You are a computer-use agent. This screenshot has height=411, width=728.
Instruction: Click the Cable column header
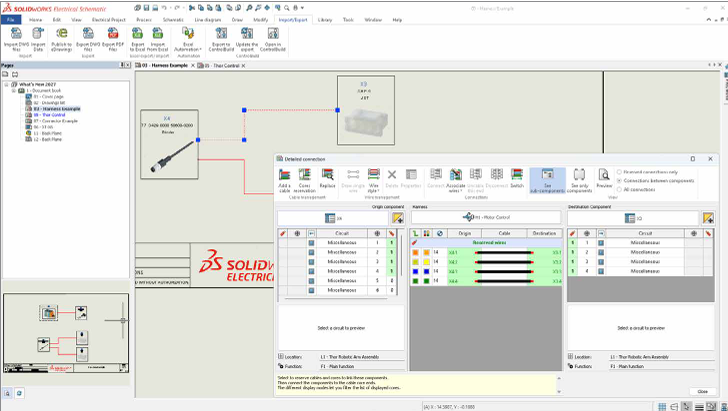pyautogui.click(x=504, y=233)
